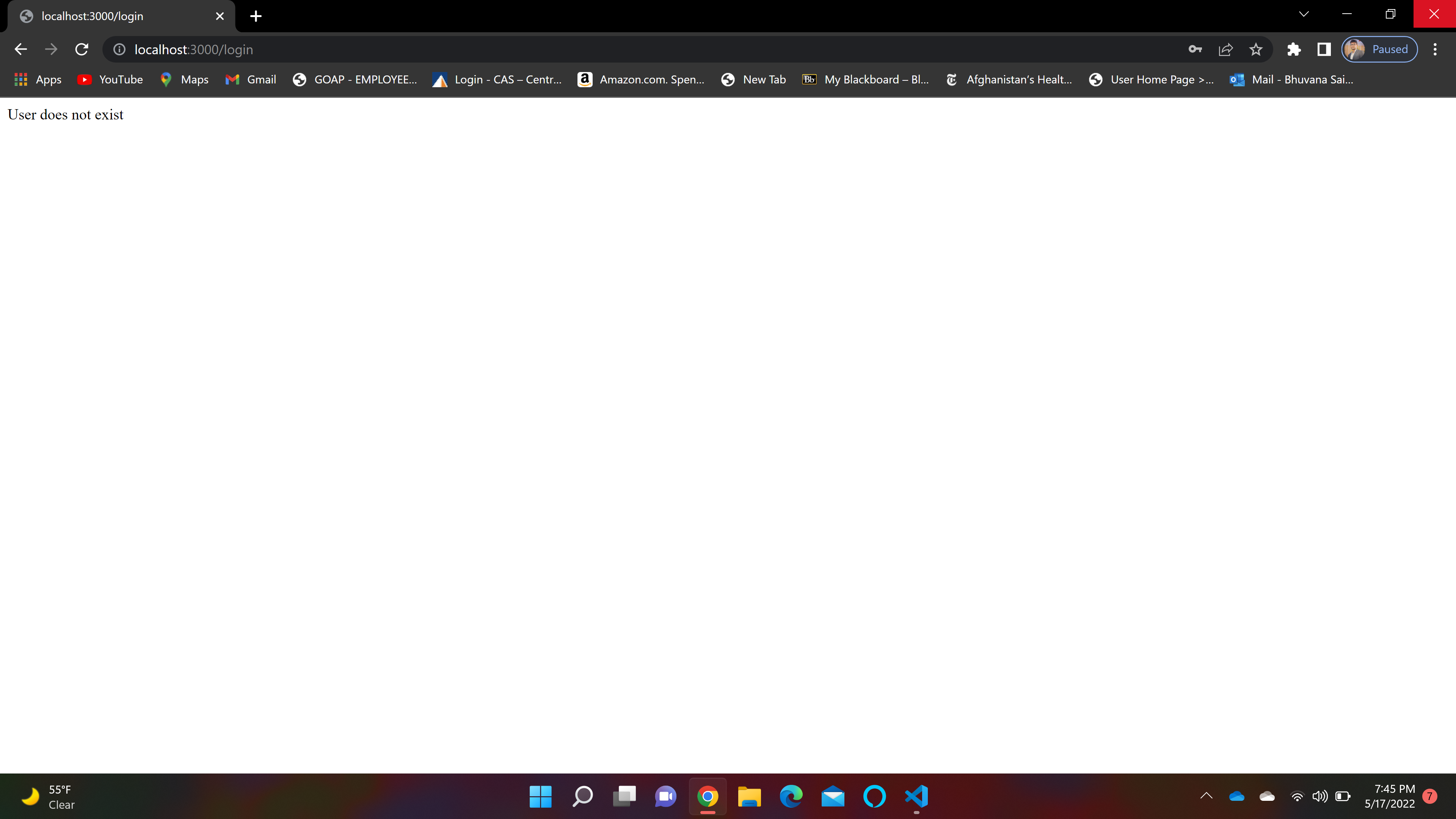The width and height of the screenshot is (1456, 819).
Task: Open a new tab
Action: [x=256, y=16]
